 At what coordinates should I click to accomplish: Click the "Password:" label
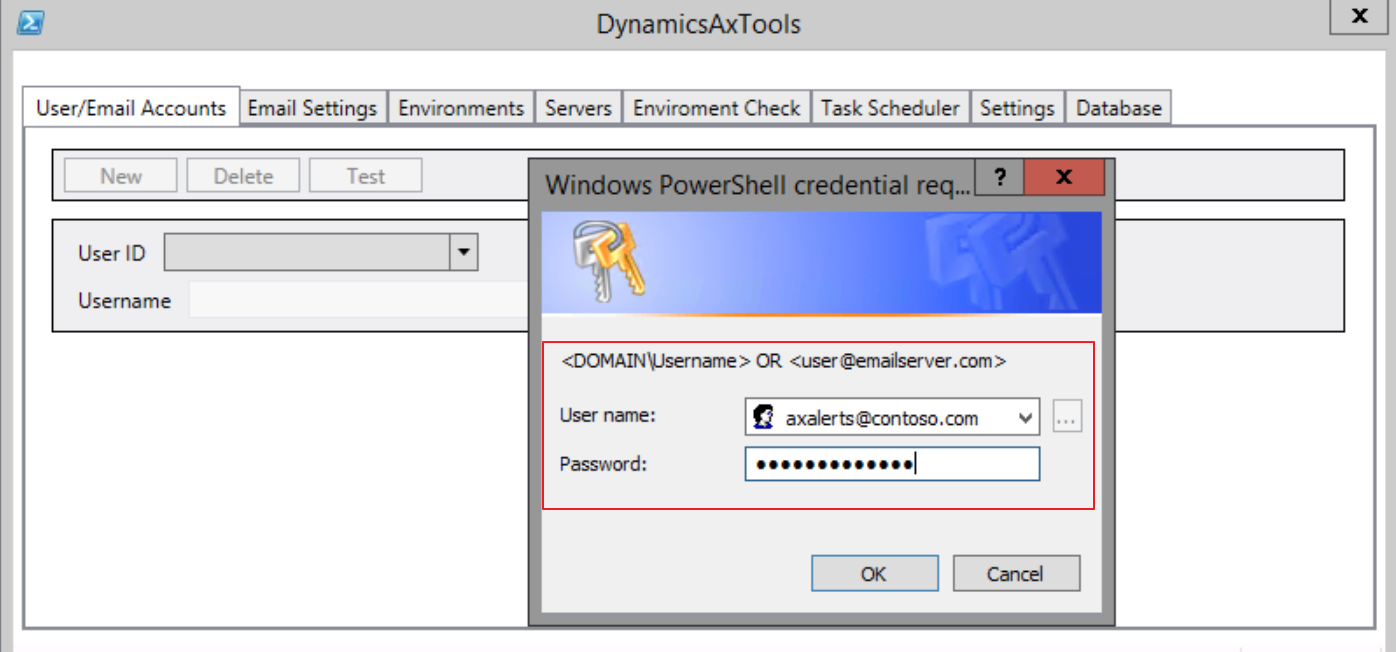(x=603, y=464)
